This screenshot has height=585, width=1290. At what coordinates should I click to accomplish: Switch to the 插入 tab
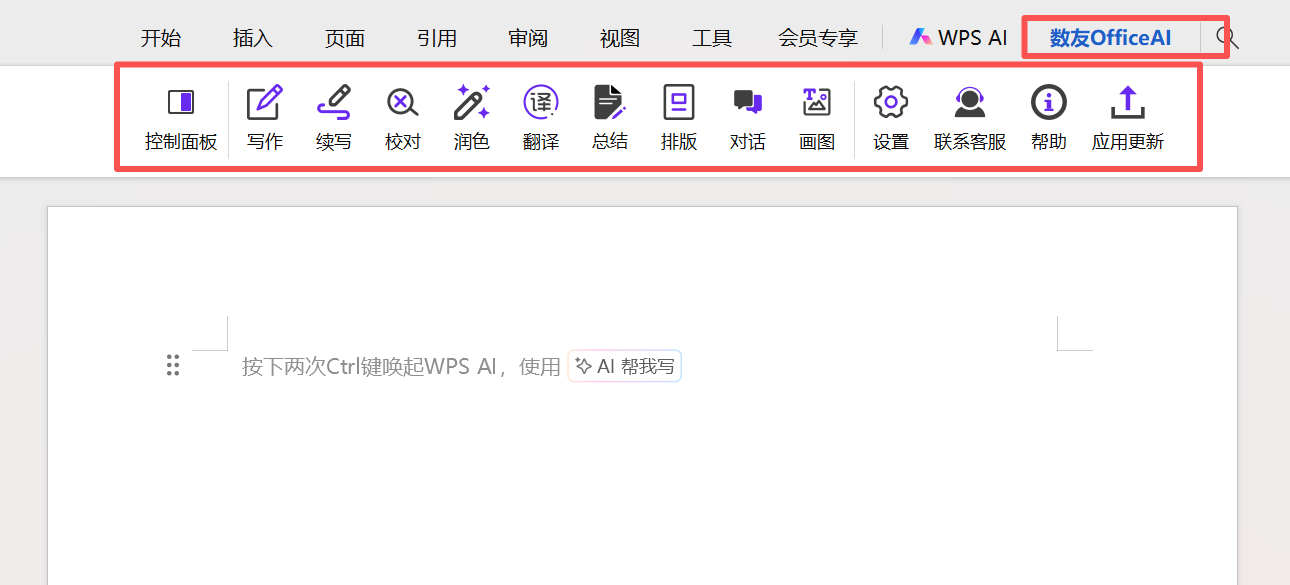(253, 38)
